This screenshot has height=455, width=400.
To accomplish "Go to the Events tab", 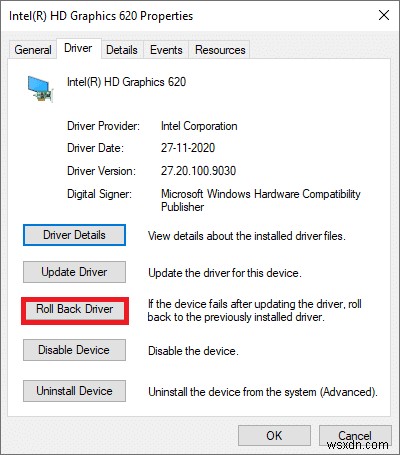I will [x=166, y=50].
